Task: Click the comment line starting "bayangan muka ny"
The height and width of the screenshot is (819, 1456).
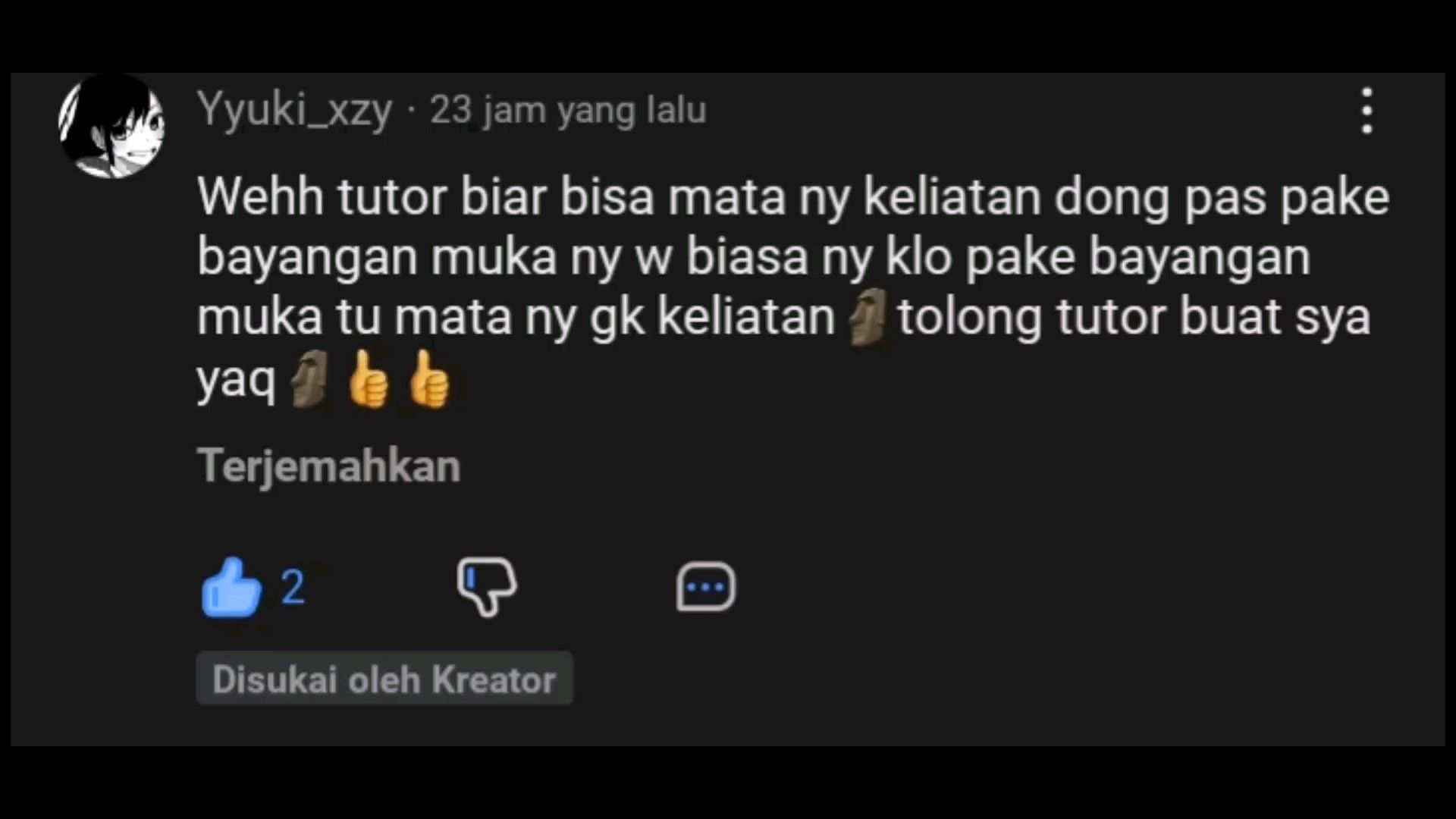Action: (754, 258)
